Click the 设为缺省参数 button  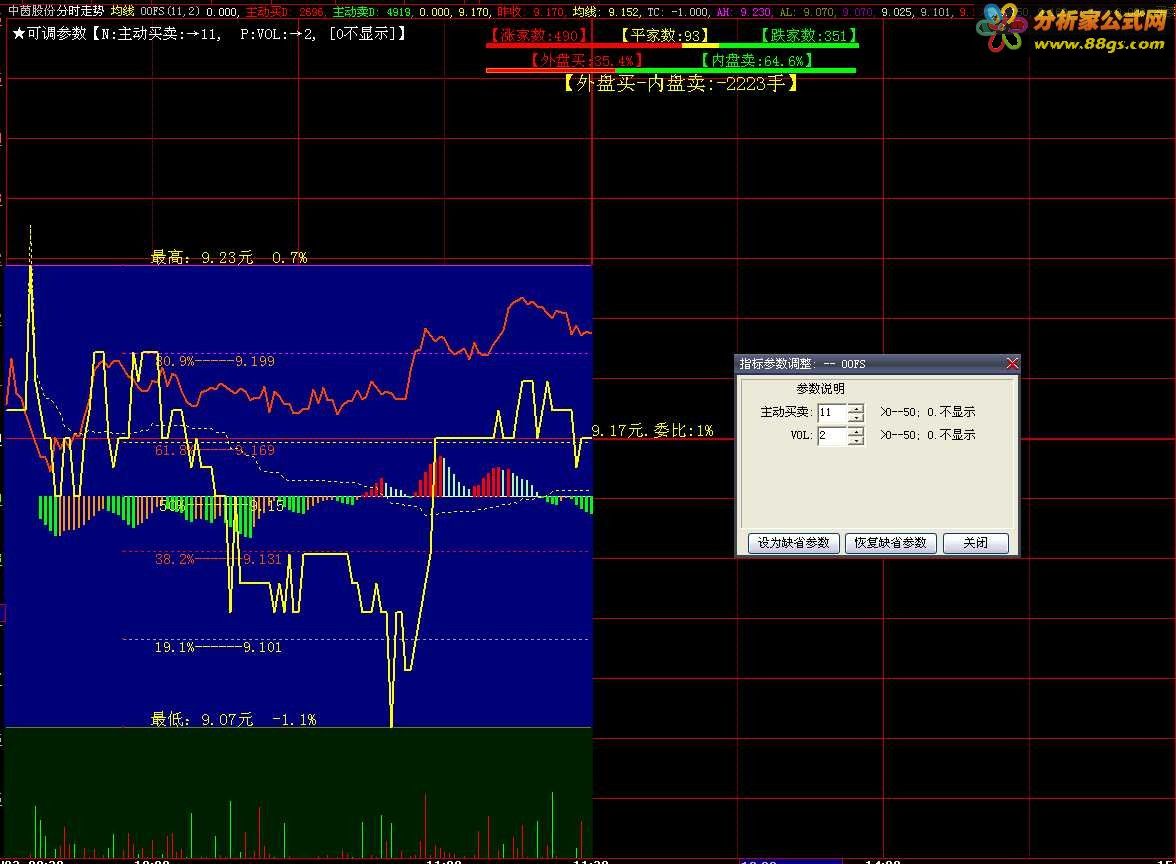[x=794, y=543]
